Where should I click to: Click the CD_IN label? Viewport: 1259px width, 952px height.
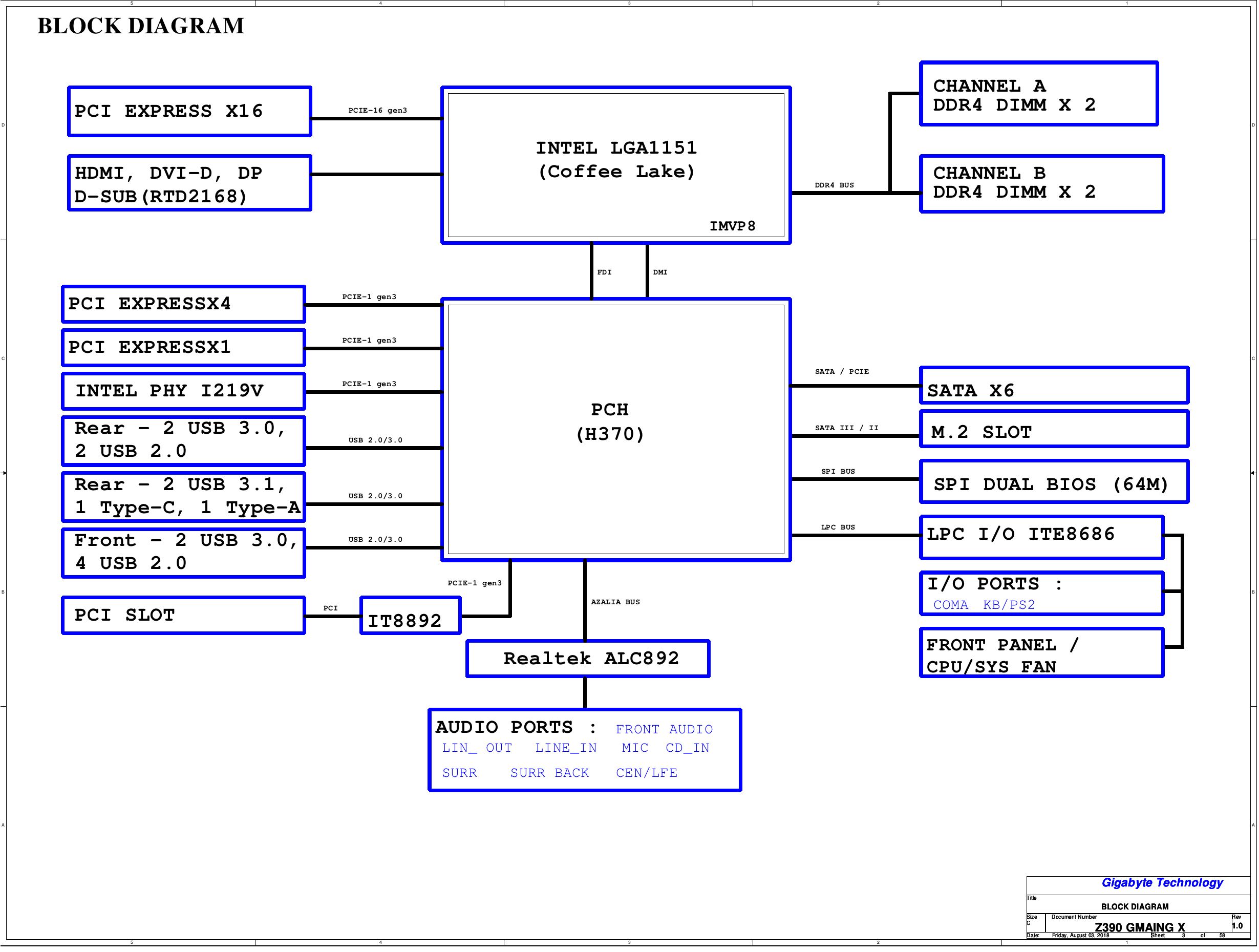click(688, 748)
